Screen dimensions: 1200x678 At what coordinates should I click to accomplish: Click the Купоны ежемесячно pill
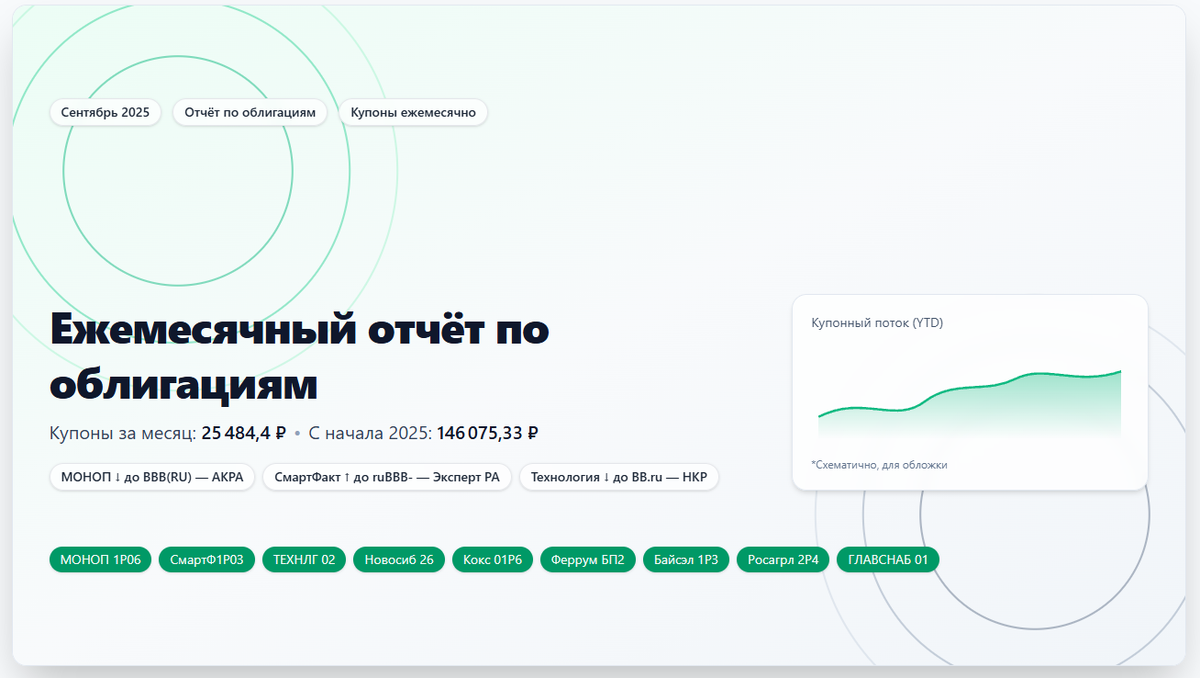[413, 112]
